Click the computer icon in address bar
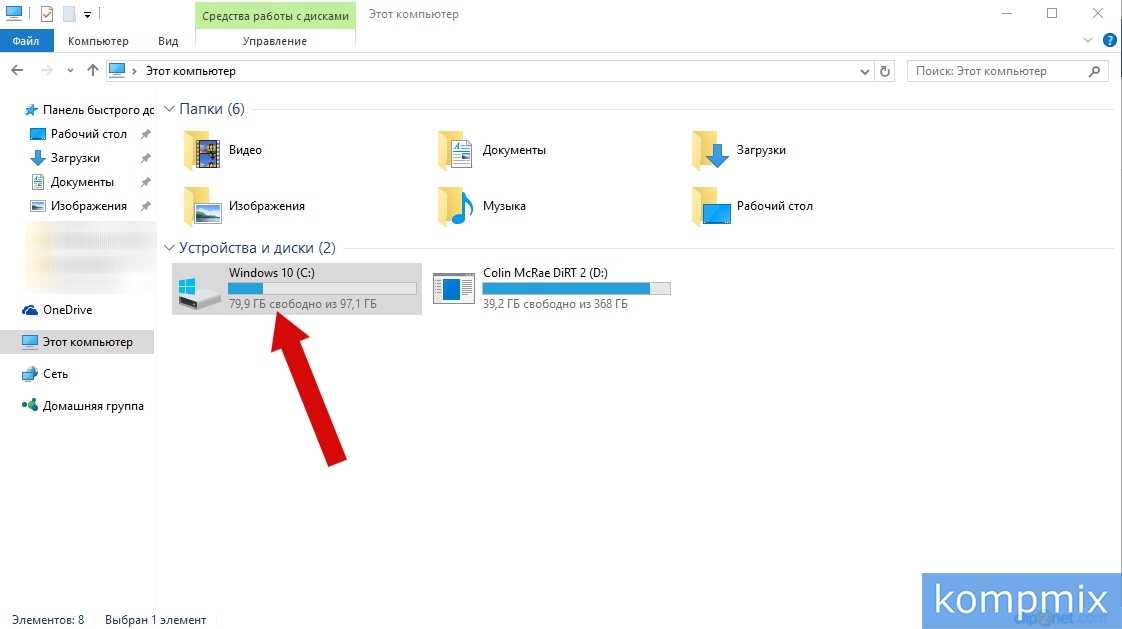This screenshot has height=629, width=1122. pos(117,70)
